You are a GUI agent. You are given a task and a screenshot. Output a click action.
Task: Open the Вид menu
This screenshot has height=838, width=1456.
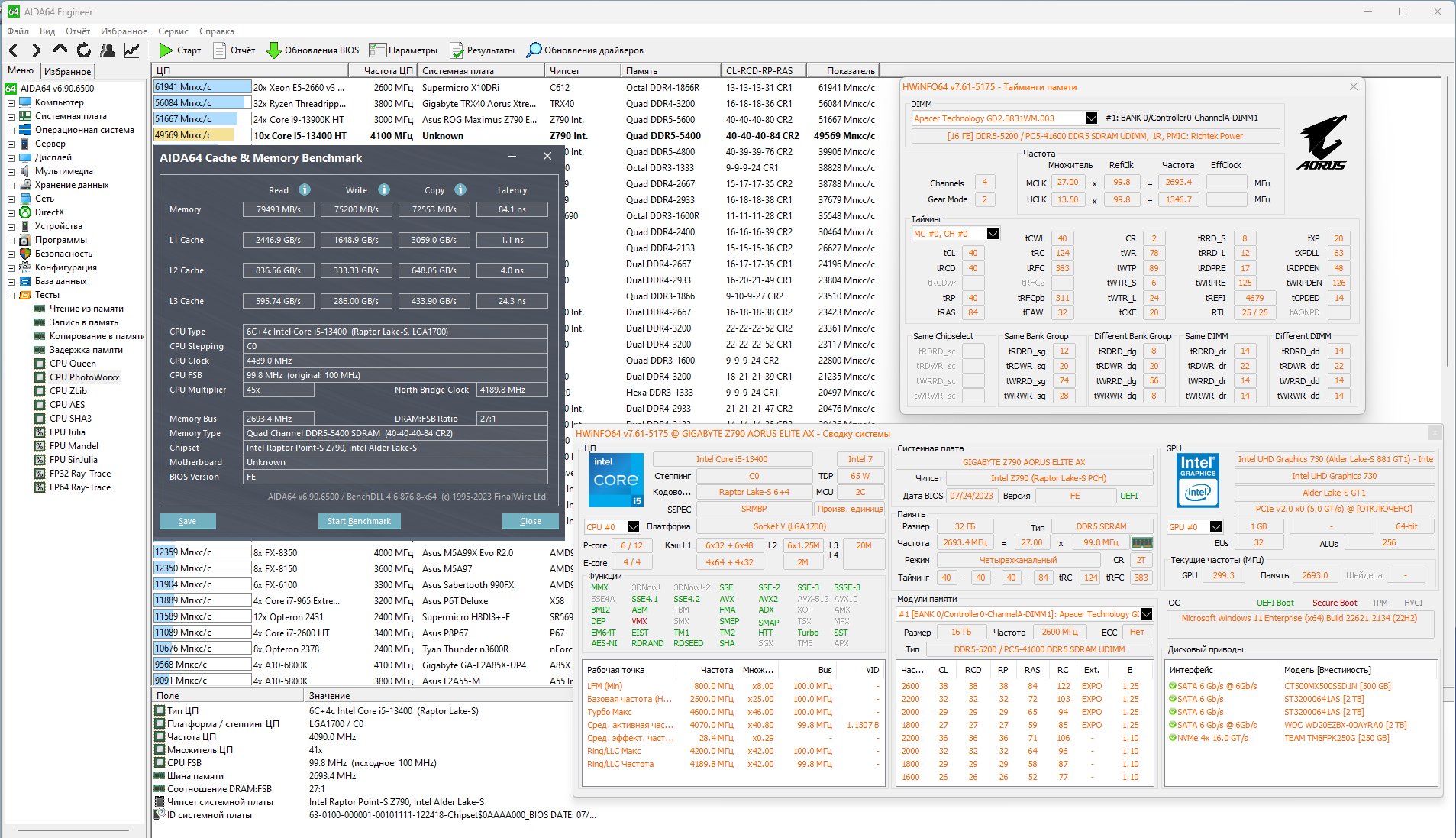coord(47,31)
